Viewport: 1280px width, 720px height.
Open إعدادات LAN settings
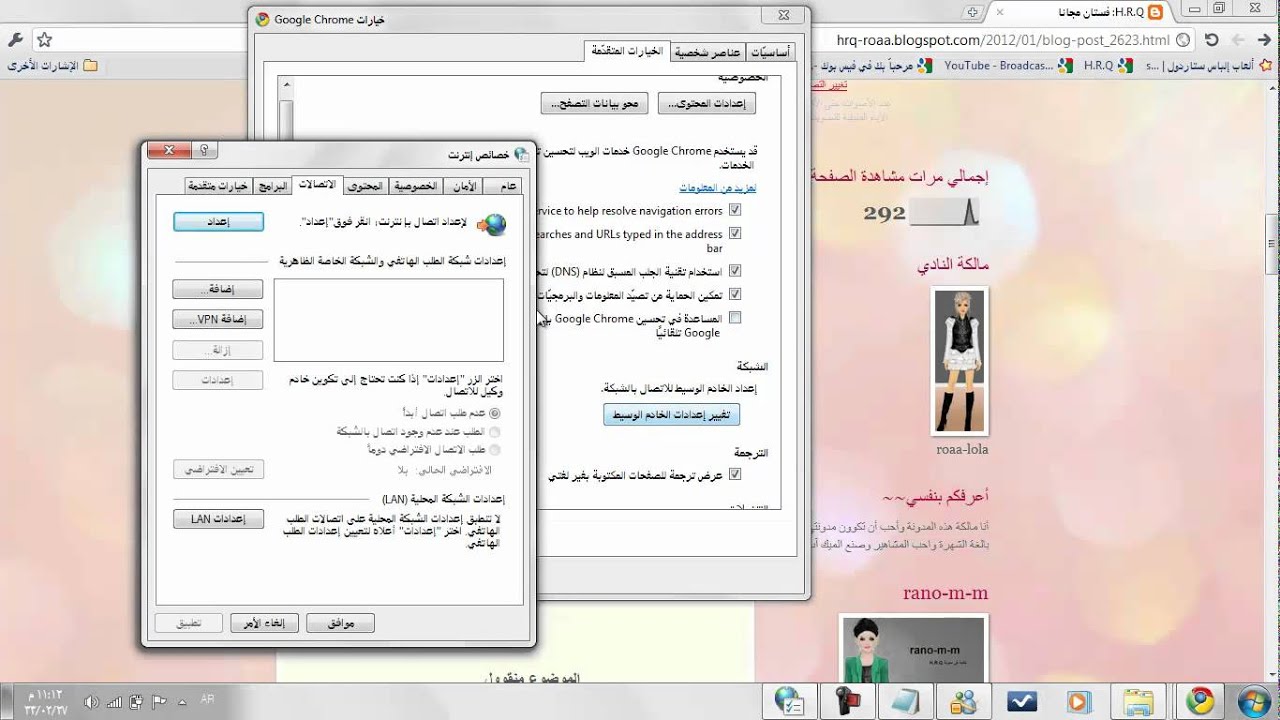[x=218, y=519]
